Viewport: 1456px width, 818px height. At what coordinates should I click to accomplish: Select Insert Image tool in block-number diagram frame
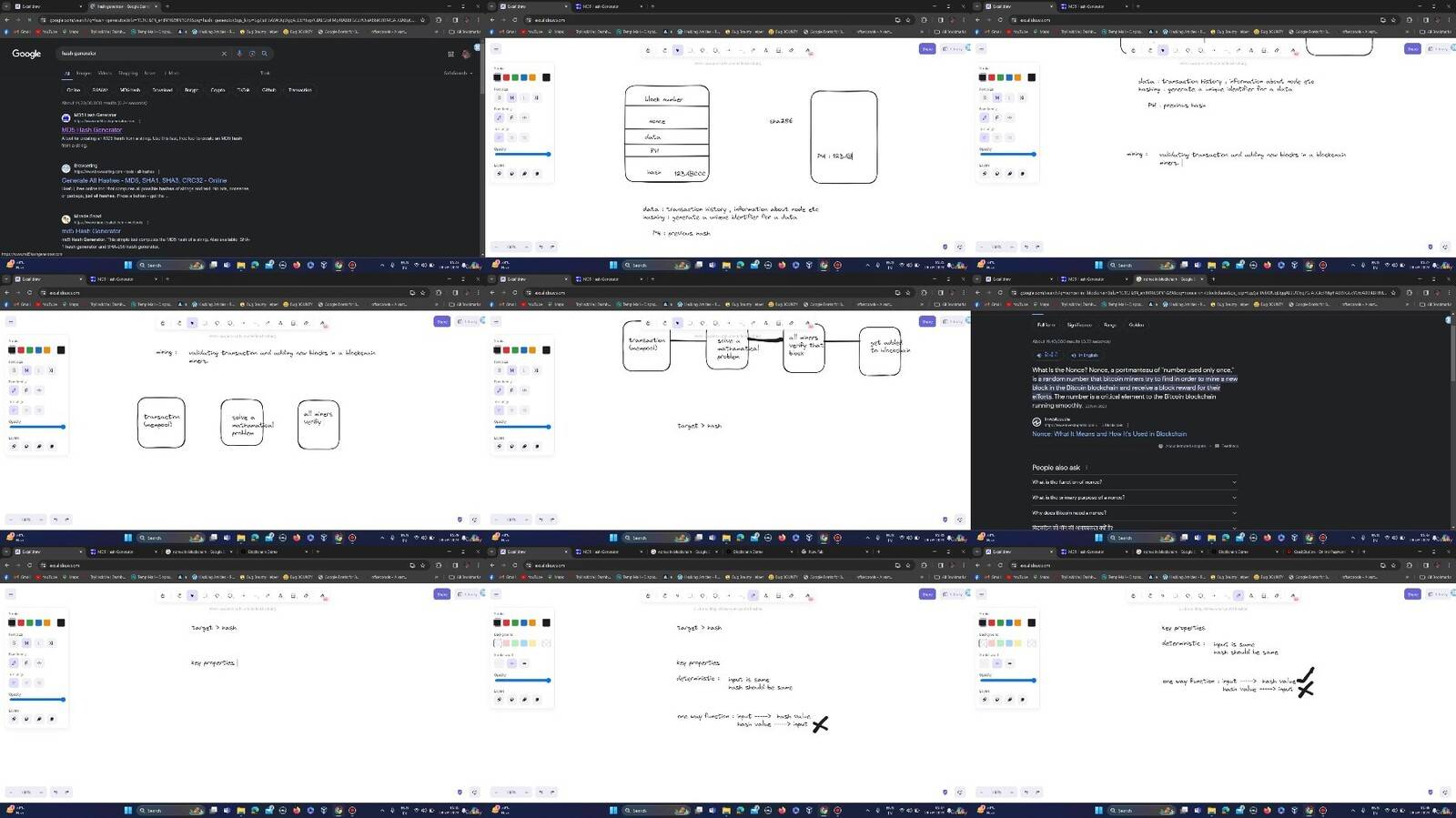(778, 50)
